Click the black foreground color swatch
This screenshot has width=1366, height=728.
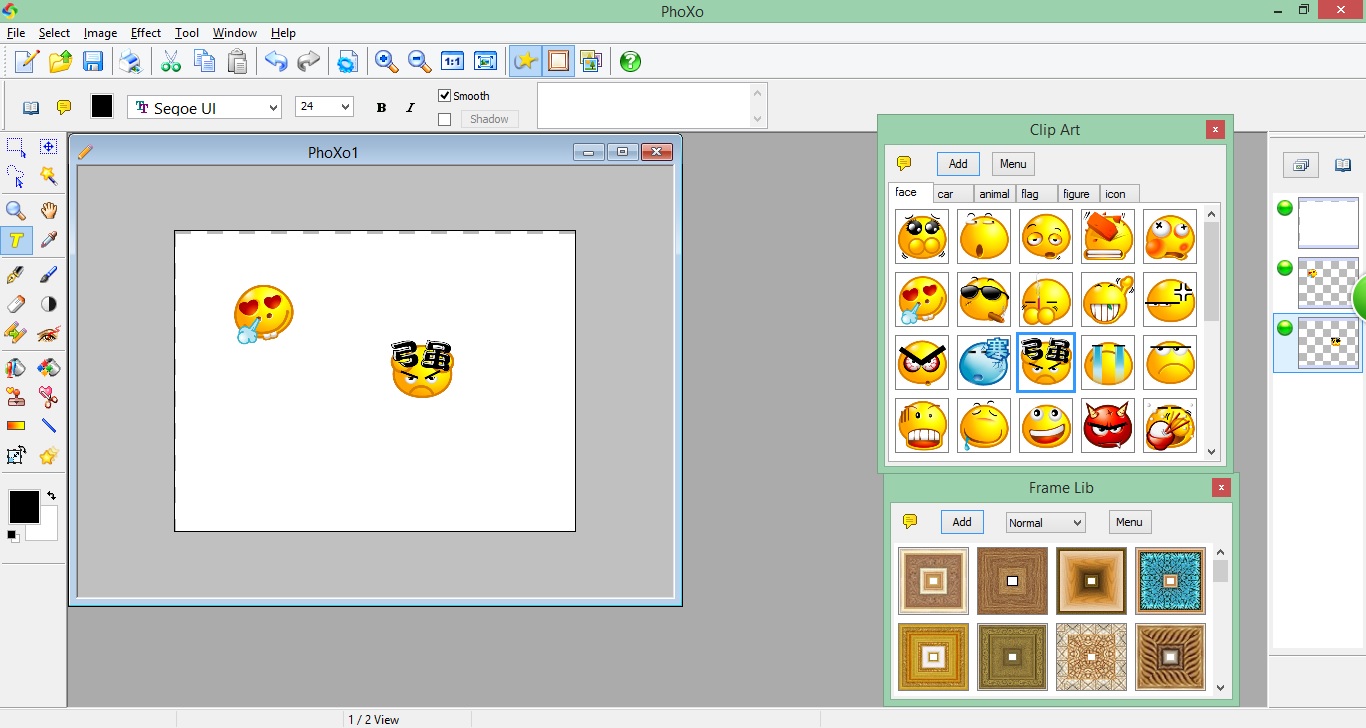point(22,505)
